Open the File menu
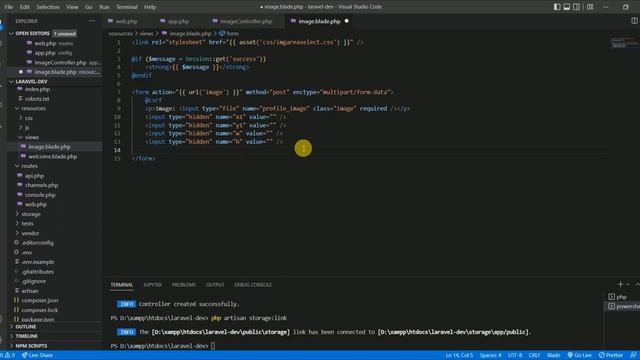Image resolution: width=640 pixels, height=360 pixels. [x=9, y=7]
